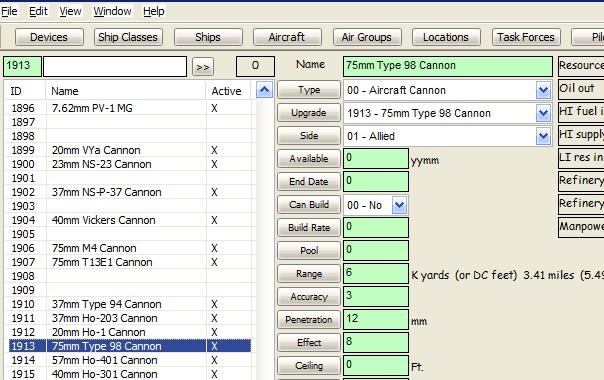Click the Effect label button
The image size is (604, 380).
click(309, 343)
